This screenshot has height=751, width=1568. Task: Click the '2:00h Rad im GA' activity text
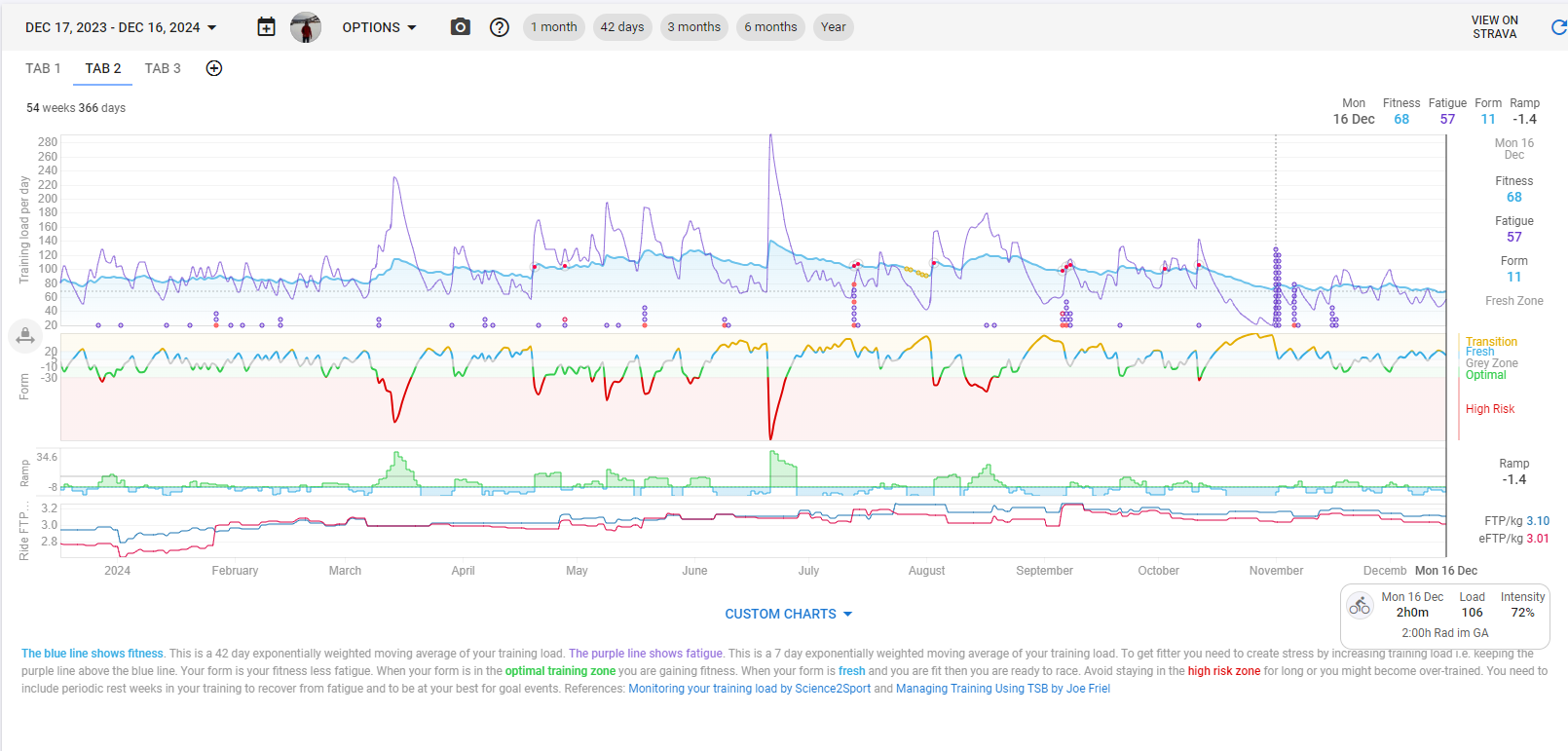coord(1445,633)
